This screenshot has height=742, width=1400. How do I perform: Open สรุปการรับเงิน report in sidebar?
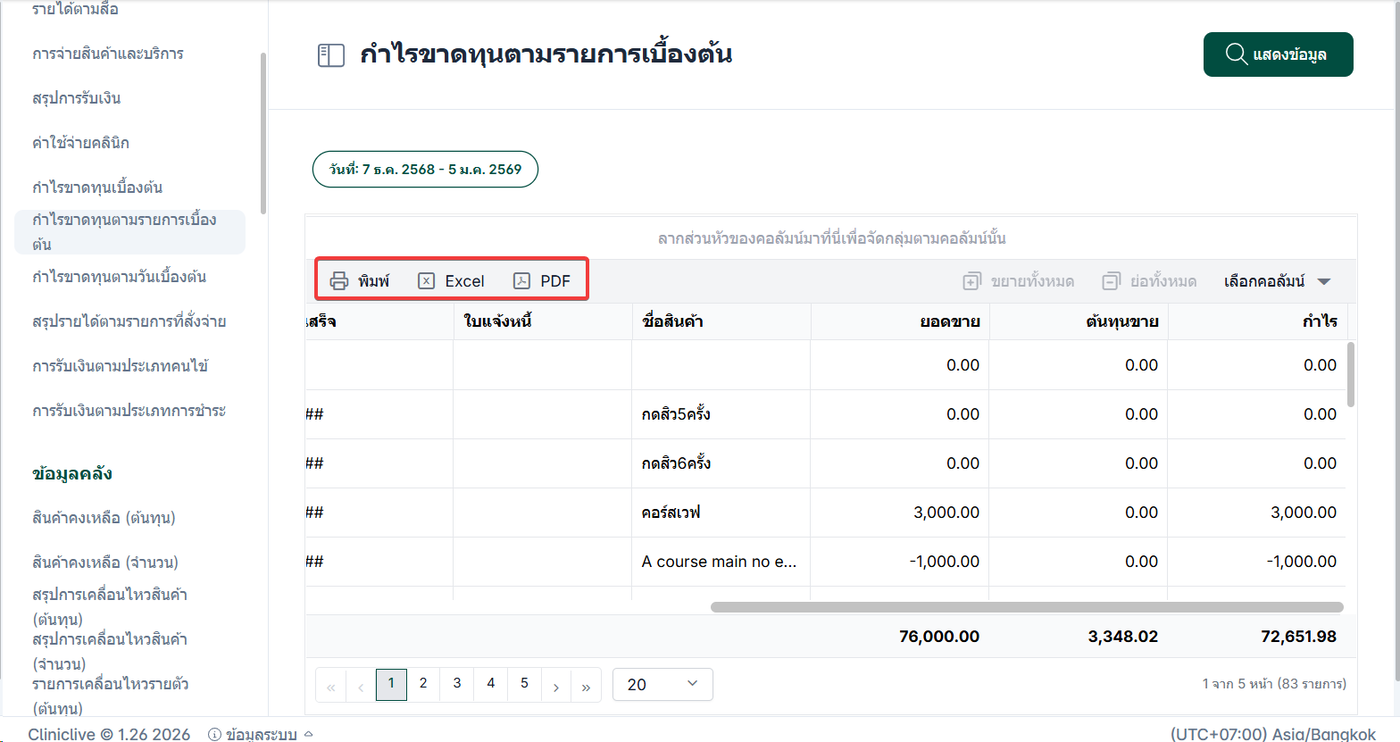[x=77, y=98]
